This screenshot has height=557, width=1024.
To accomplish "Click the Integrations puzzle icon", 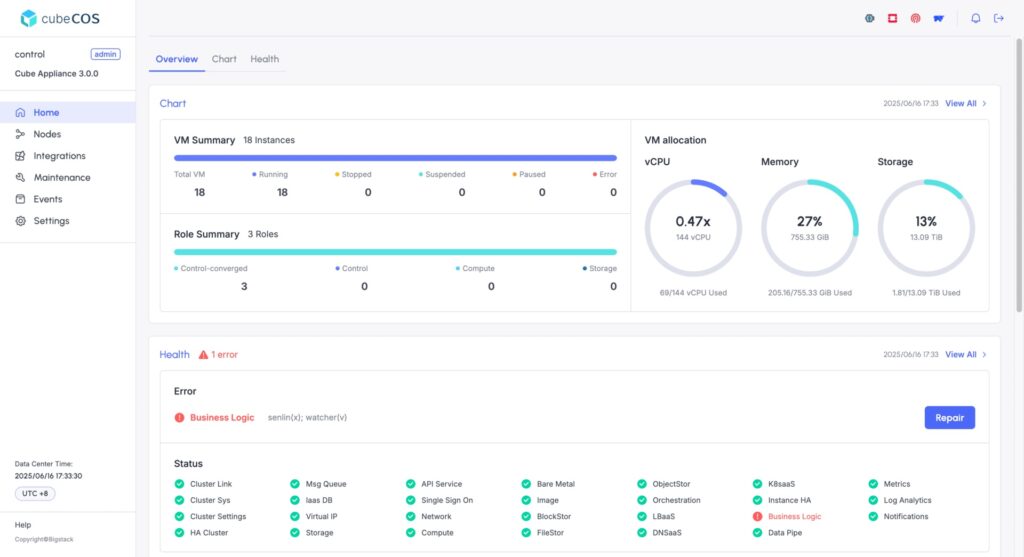I will coord(21,156).
